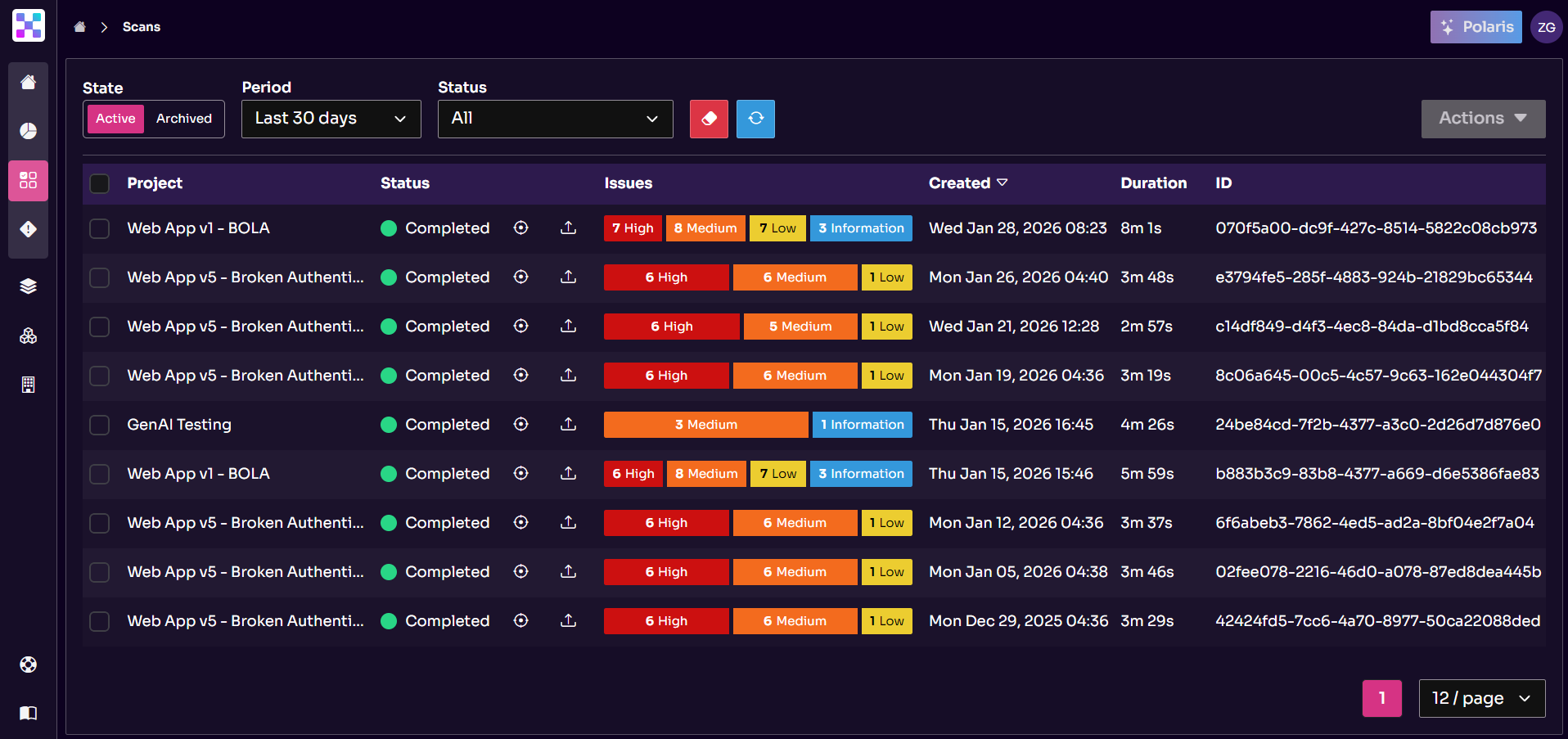Click the layers icon in the sidebar
The height and width of the screenshot is (739, 1568).
click(28, 286)
